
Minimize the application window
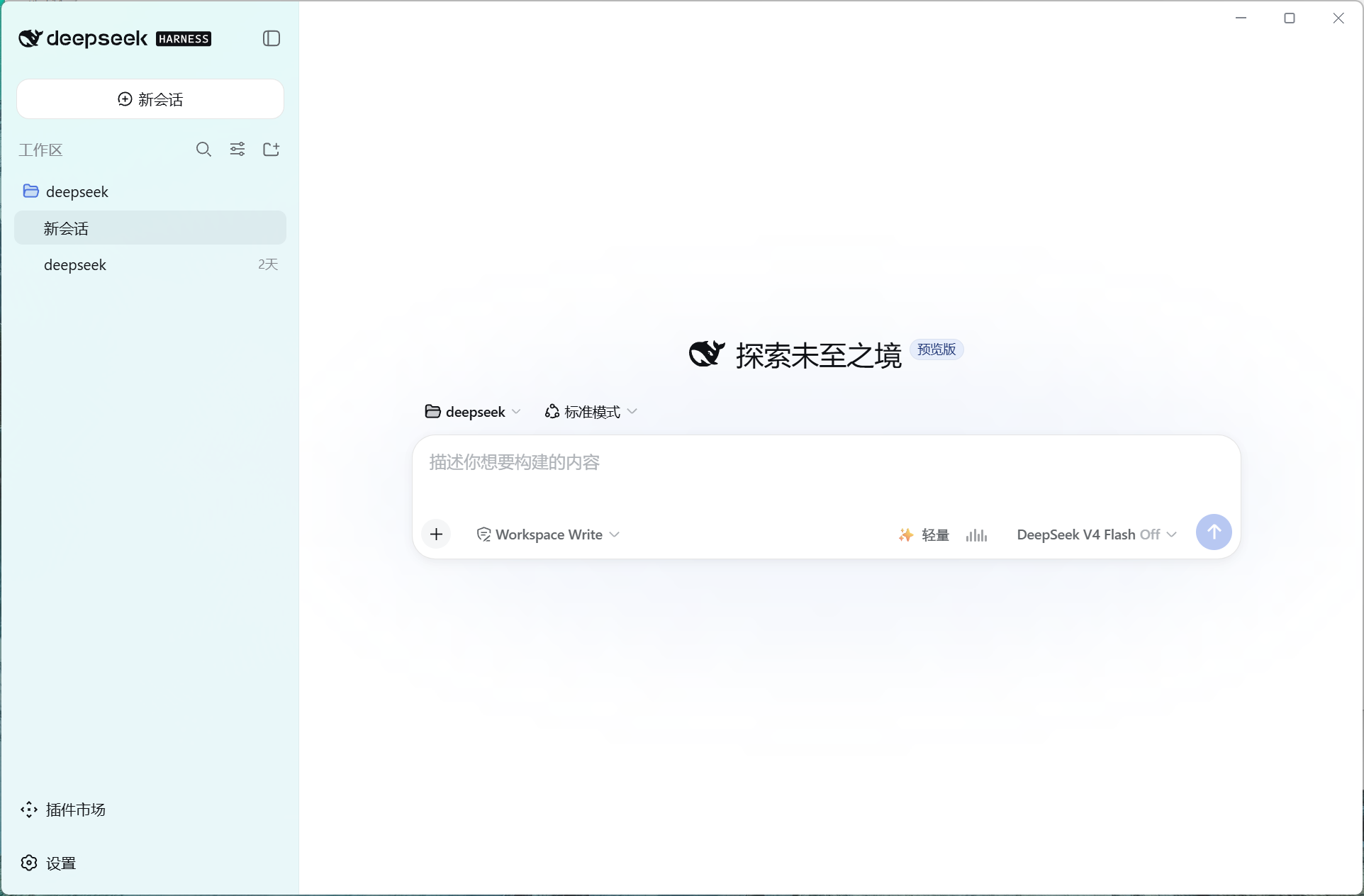[x=1241, y=18]
